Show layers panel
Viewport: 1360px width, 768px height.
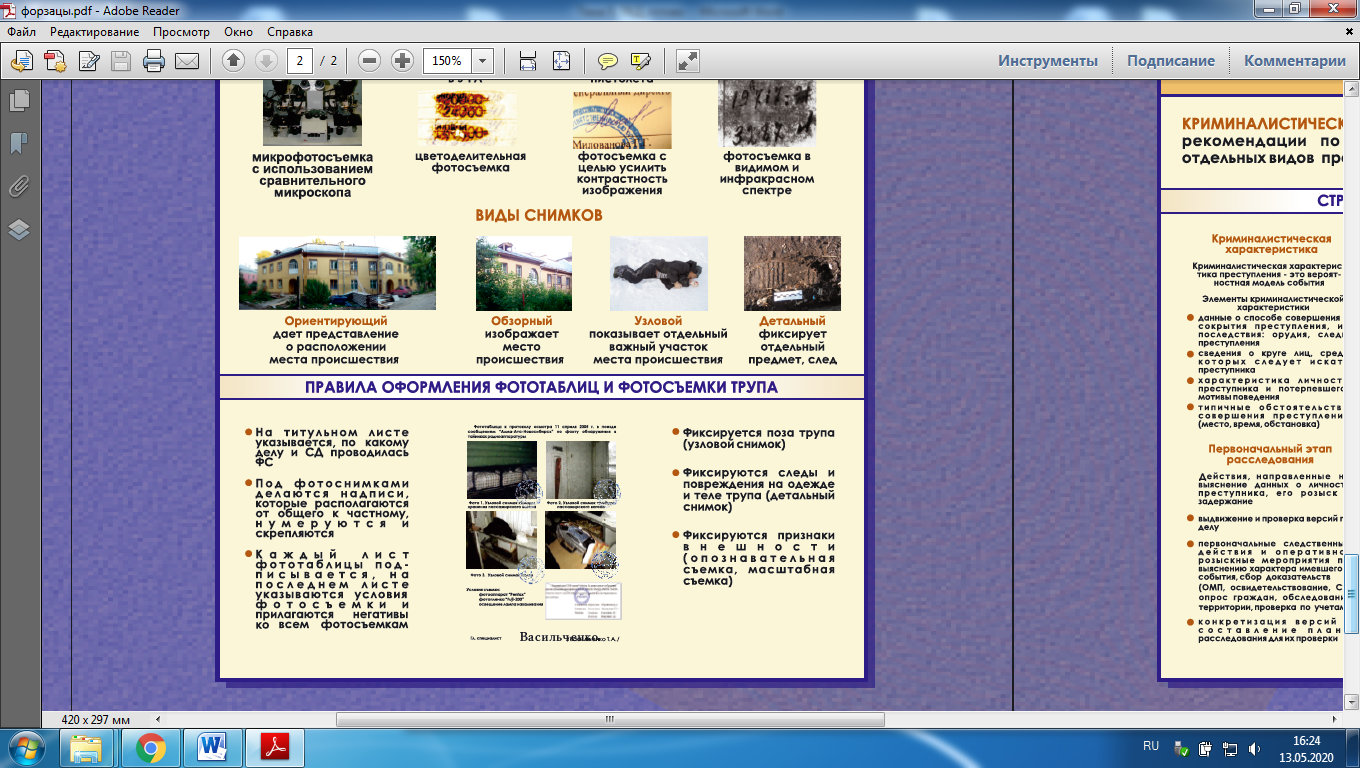coord(18,229)
